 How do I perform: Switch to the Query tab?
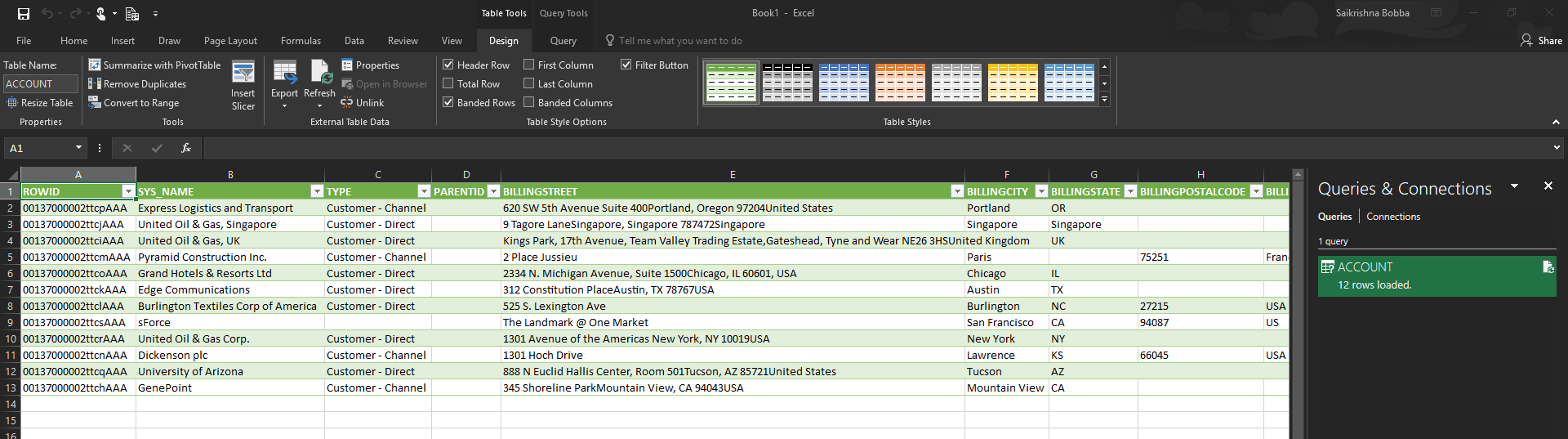[x=563, y=40]
